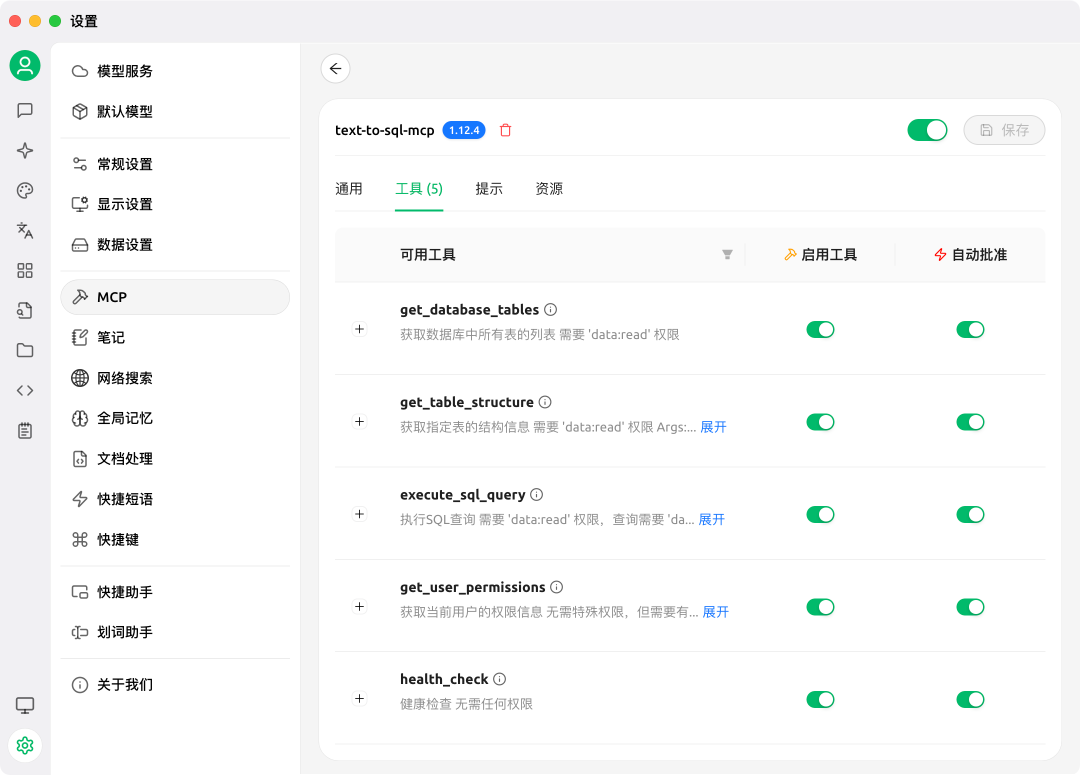Click 展开 link on get_table_structure description
Screen dimensions: 1080x775
(x=713, y=426)
